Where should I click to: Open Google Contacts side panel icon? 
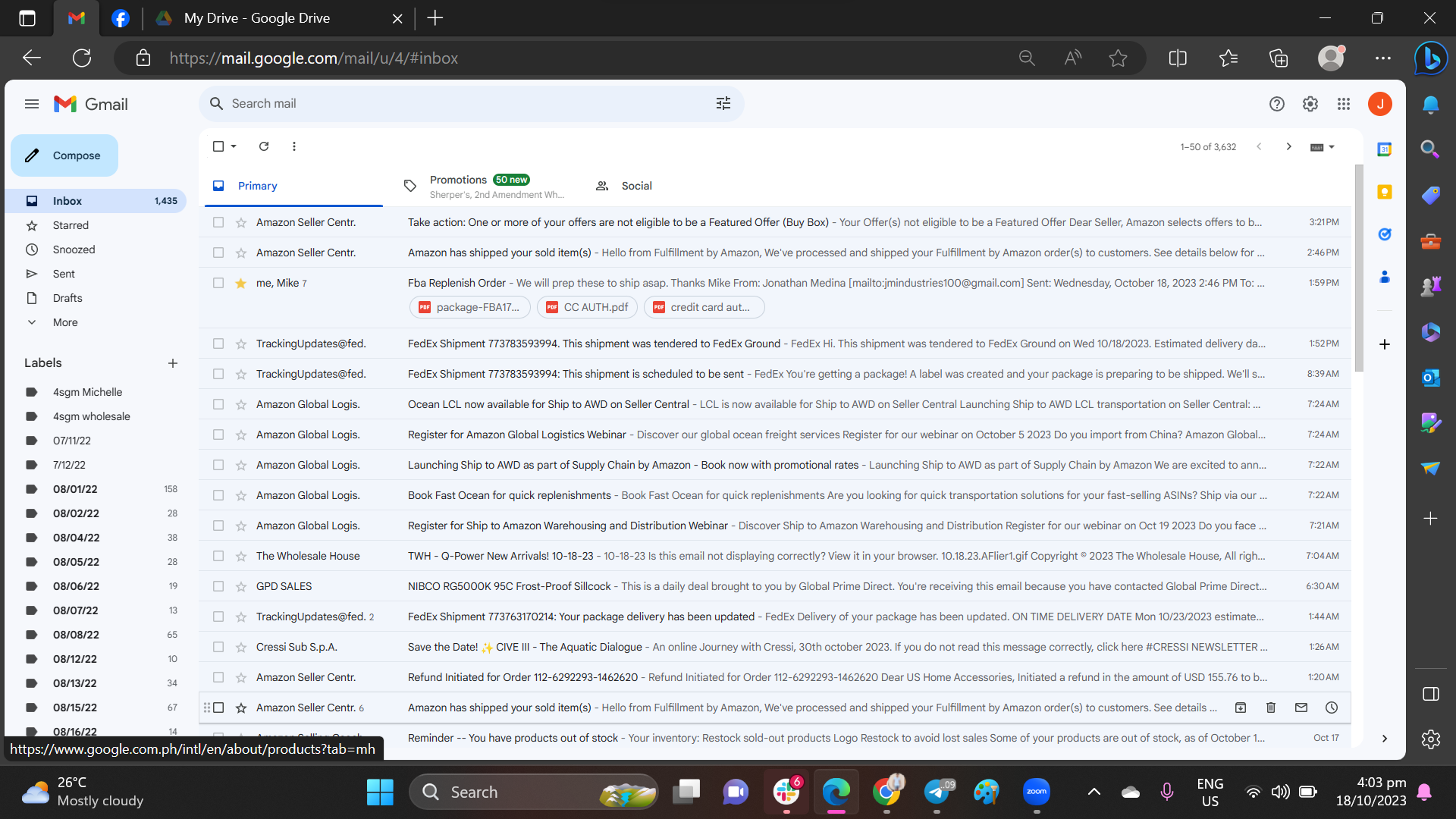pos(1385,277)
